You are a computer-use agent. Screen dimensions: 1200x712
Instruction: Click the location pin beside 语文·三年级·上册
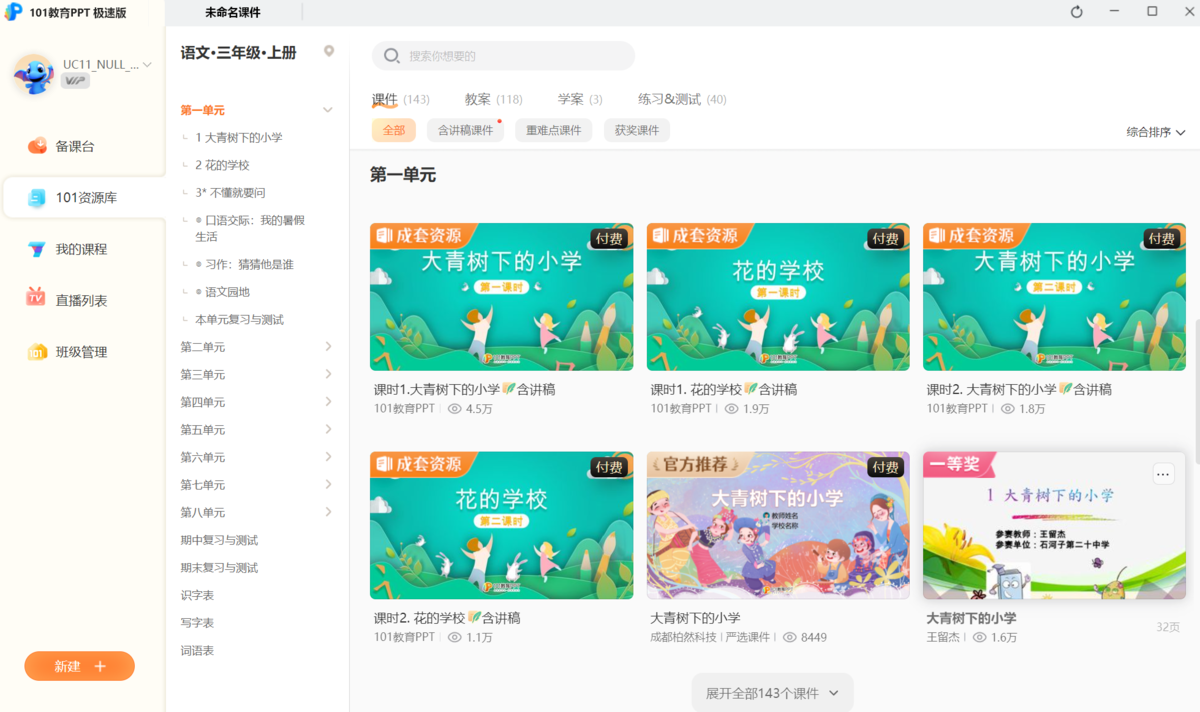click(329, 51)
